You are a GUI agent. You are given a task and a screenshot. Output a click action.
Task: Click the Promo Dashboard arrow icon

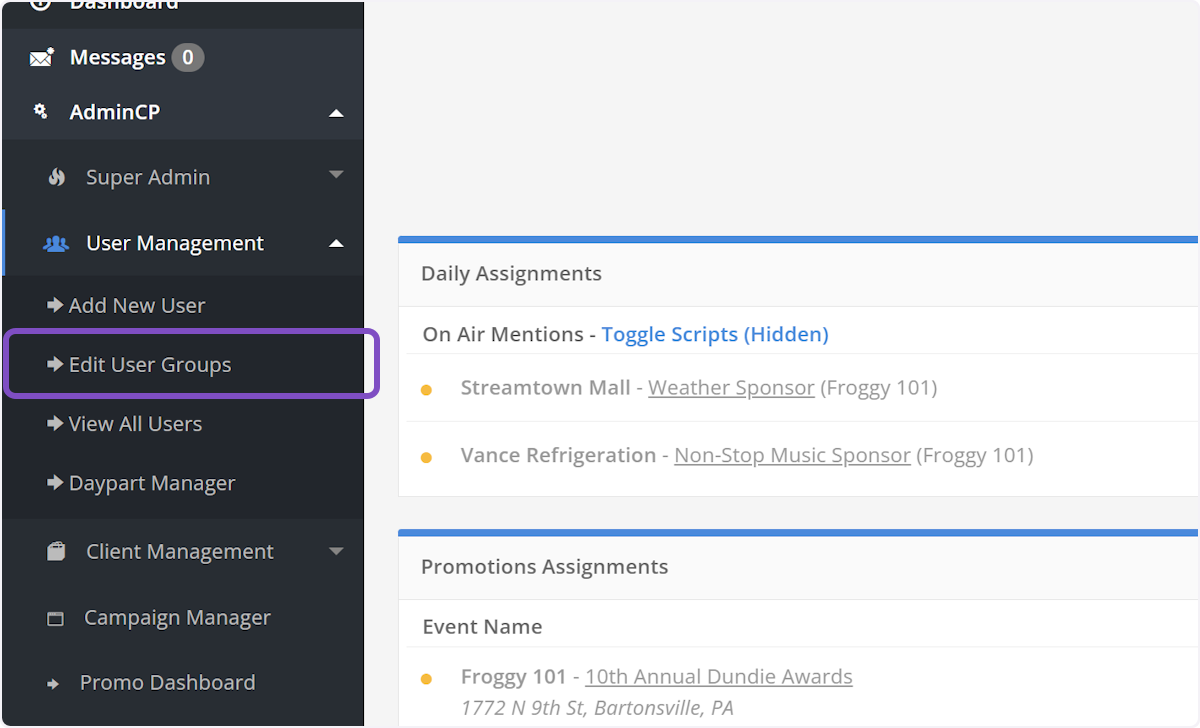coord(54,684)
